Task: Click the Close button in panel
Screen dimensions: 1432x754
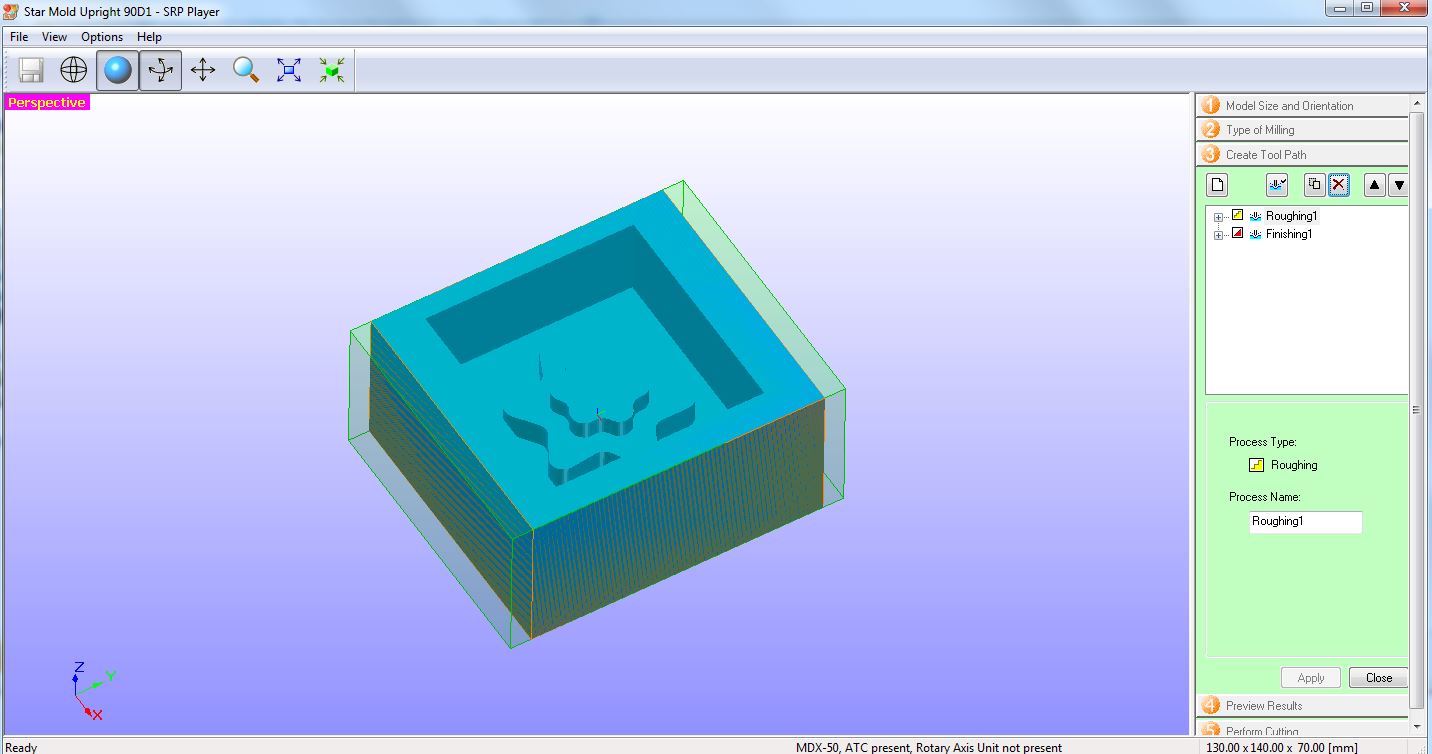Action: click(x=1378, y=677)
